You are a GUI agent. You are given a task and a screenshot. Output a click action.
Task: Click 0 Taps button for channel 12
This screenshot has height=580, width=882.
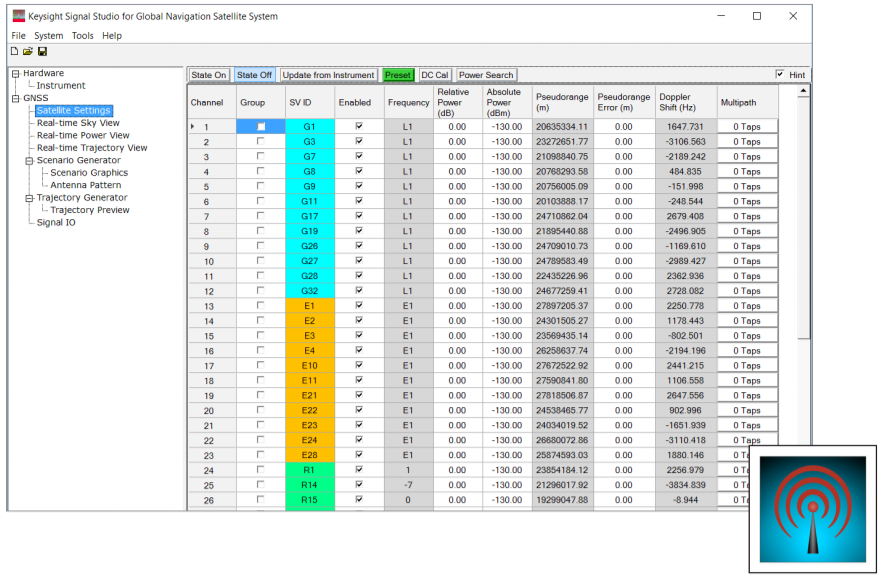coord(747,291)
